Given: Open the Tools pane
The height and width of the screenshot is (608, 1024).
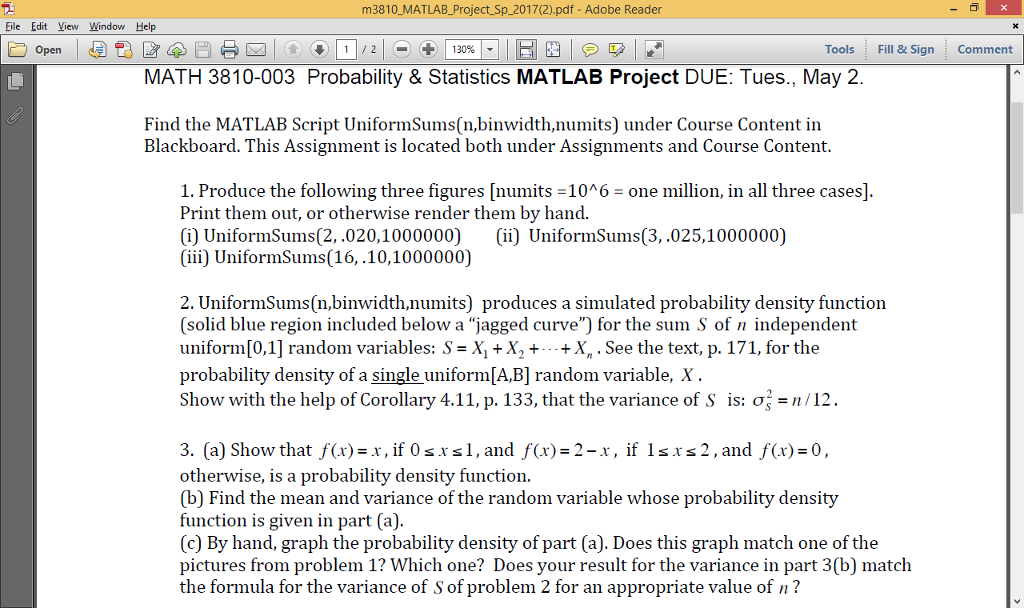Looking at the screenshot, I should pyautogui.click(x=839, y=48).
